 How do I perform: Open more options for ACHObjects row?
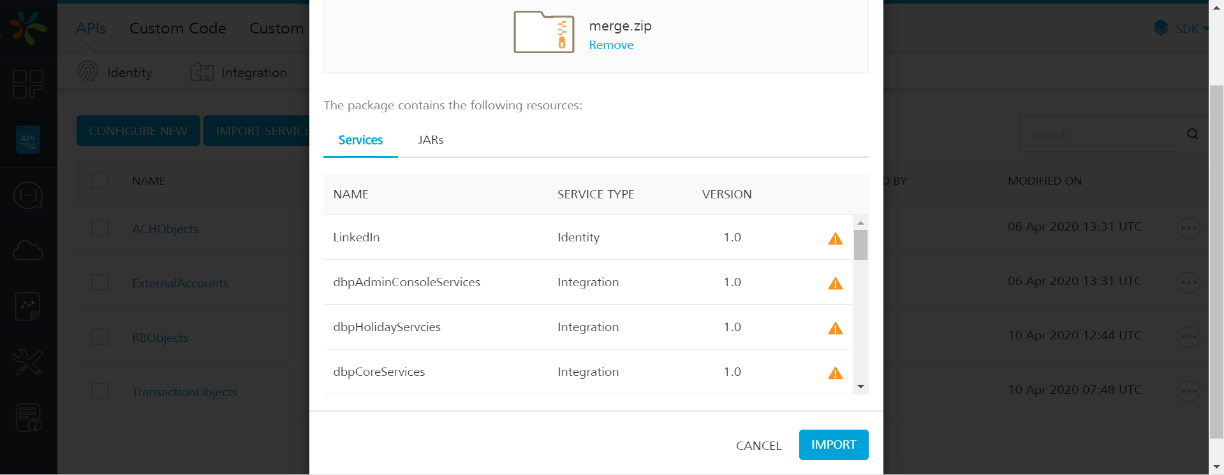pos(1189,228)
